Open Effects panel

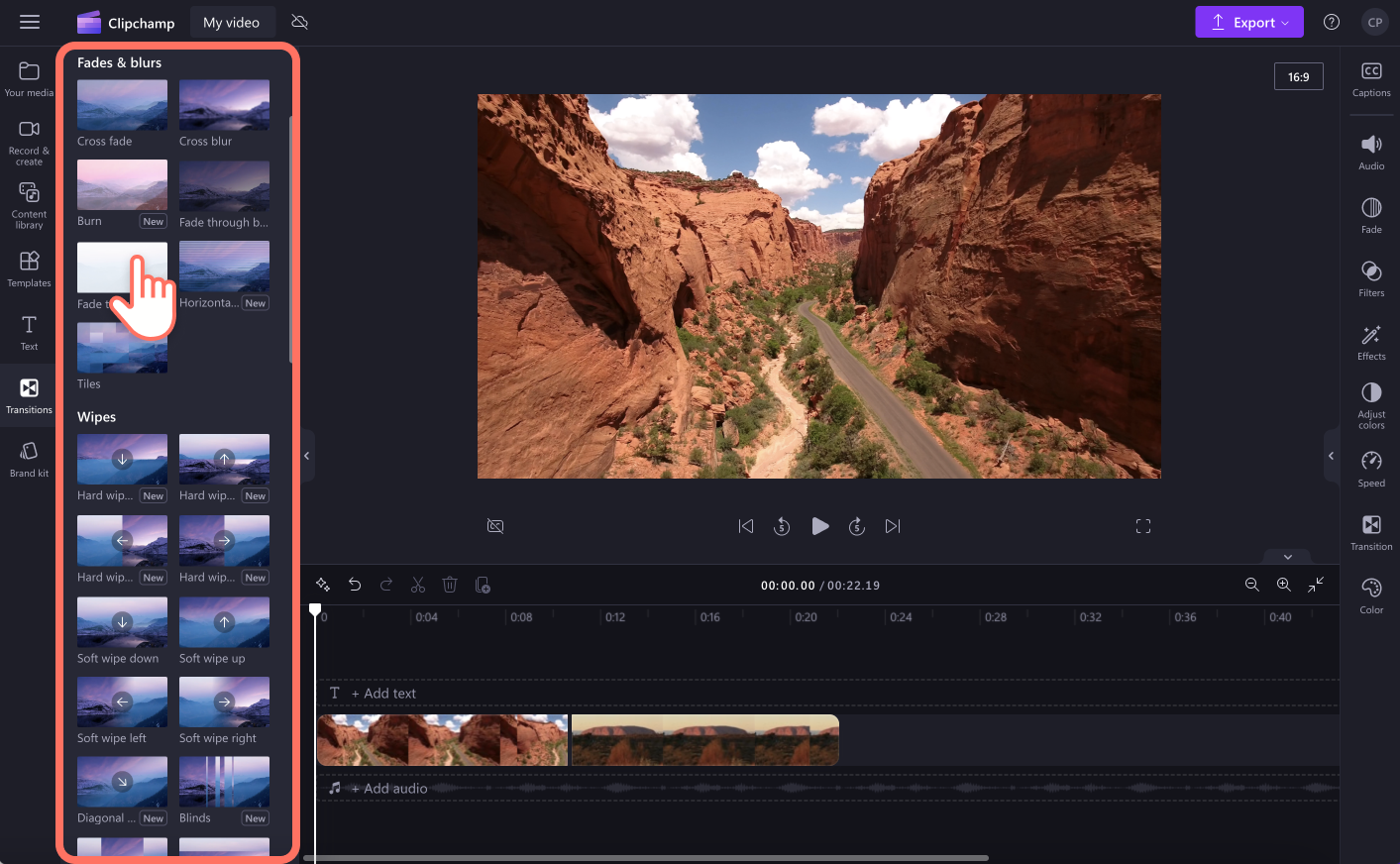click(1371, 343)
